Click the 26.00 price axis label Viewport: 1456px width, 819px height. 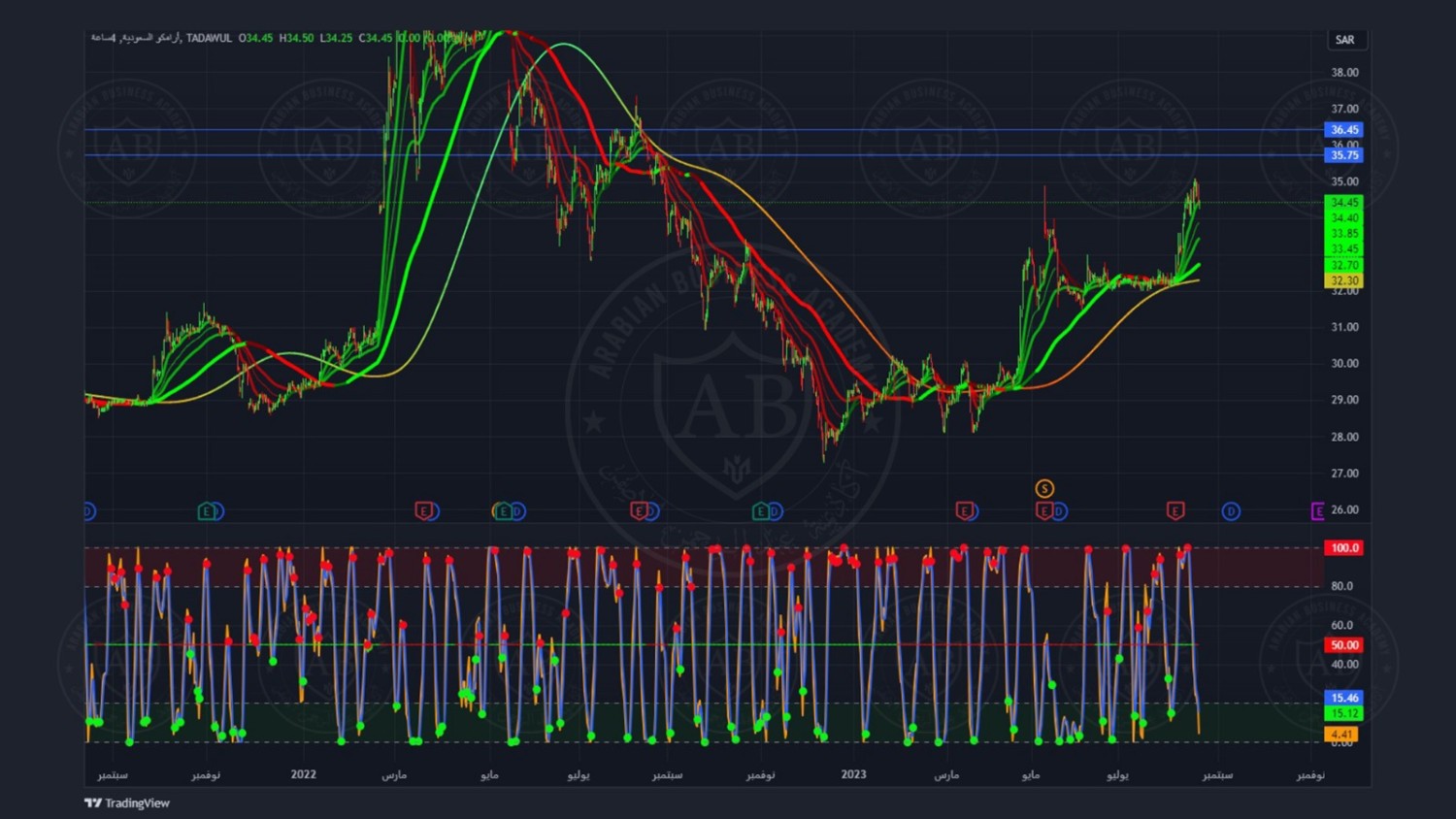pyautogui.click(x=1344, y=509)
